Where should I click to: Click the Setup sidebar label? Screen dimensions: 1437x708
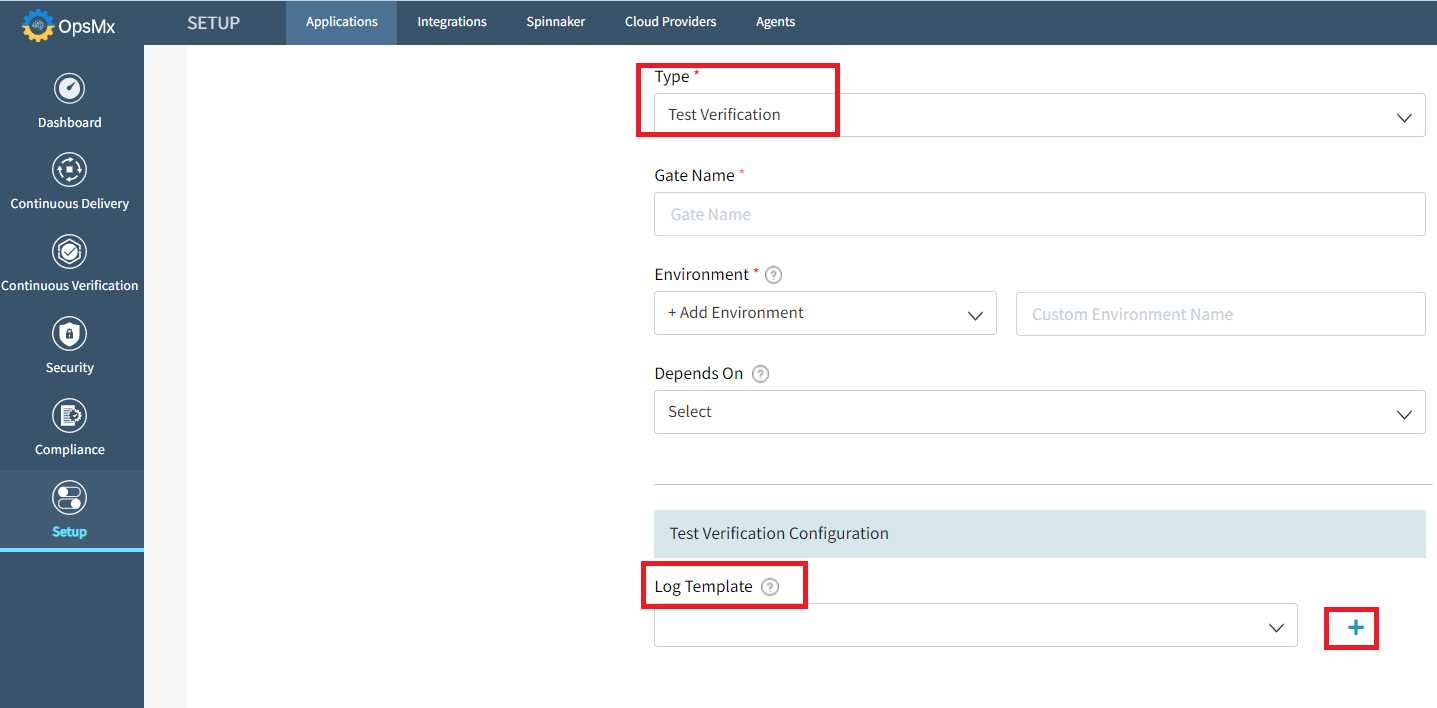[70, 531]
